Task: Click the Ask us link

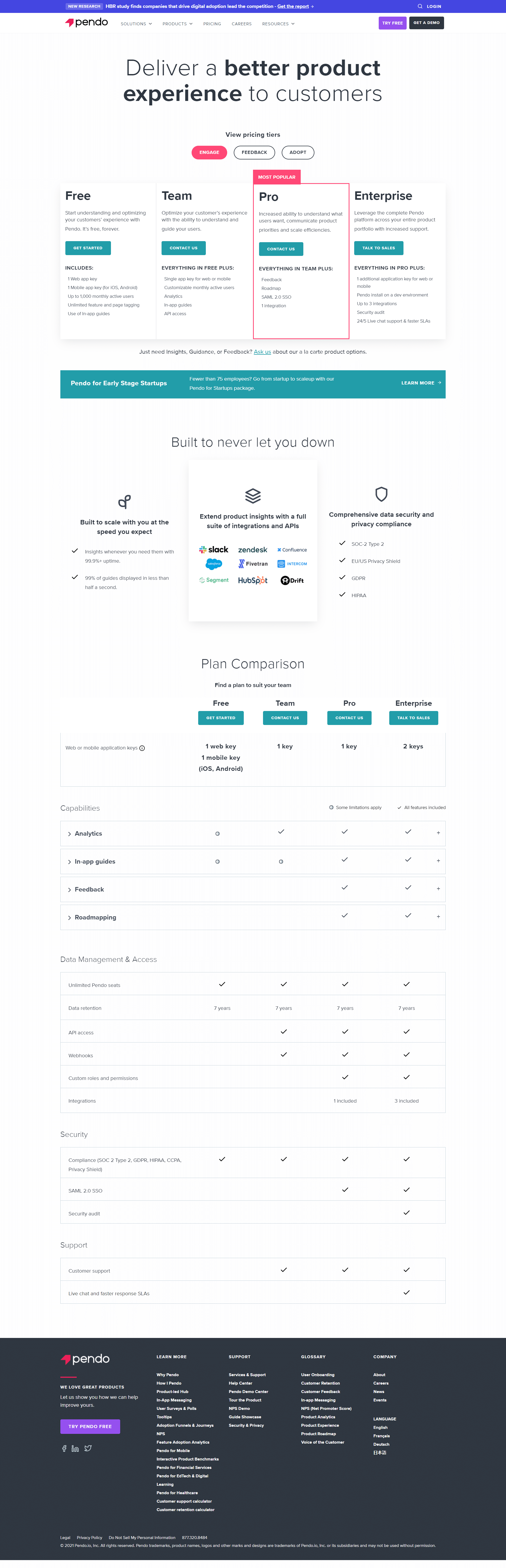Action: coord(262,352)
